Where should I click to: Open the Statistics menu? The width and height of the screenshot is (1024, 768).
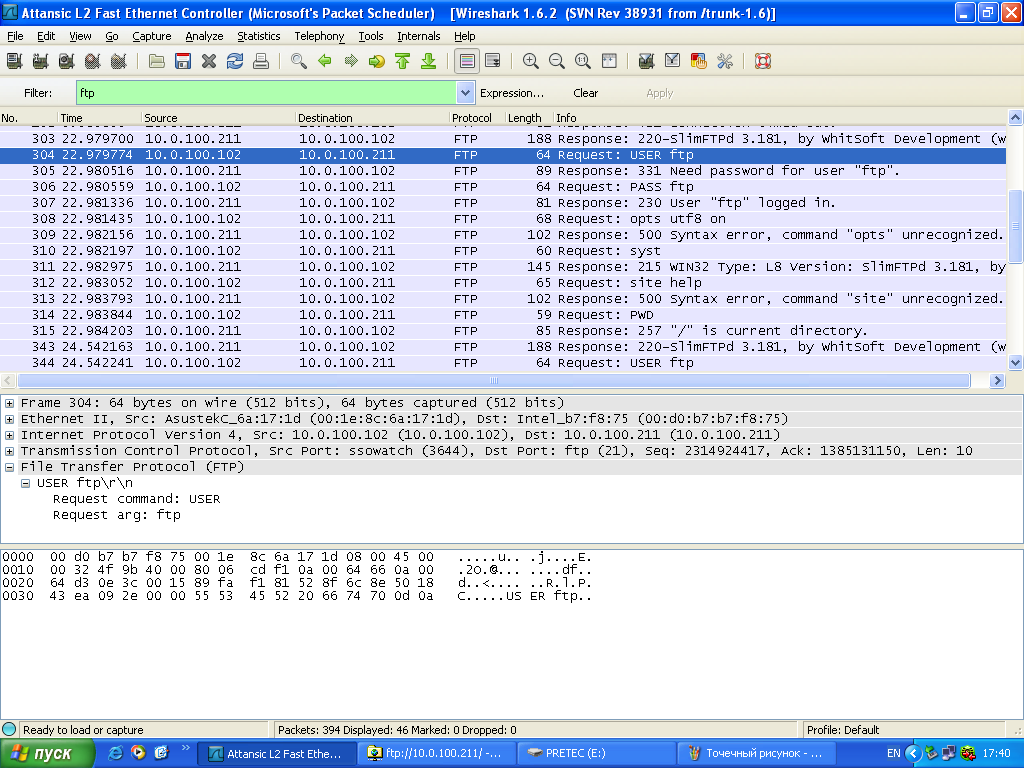pos(259,36)
